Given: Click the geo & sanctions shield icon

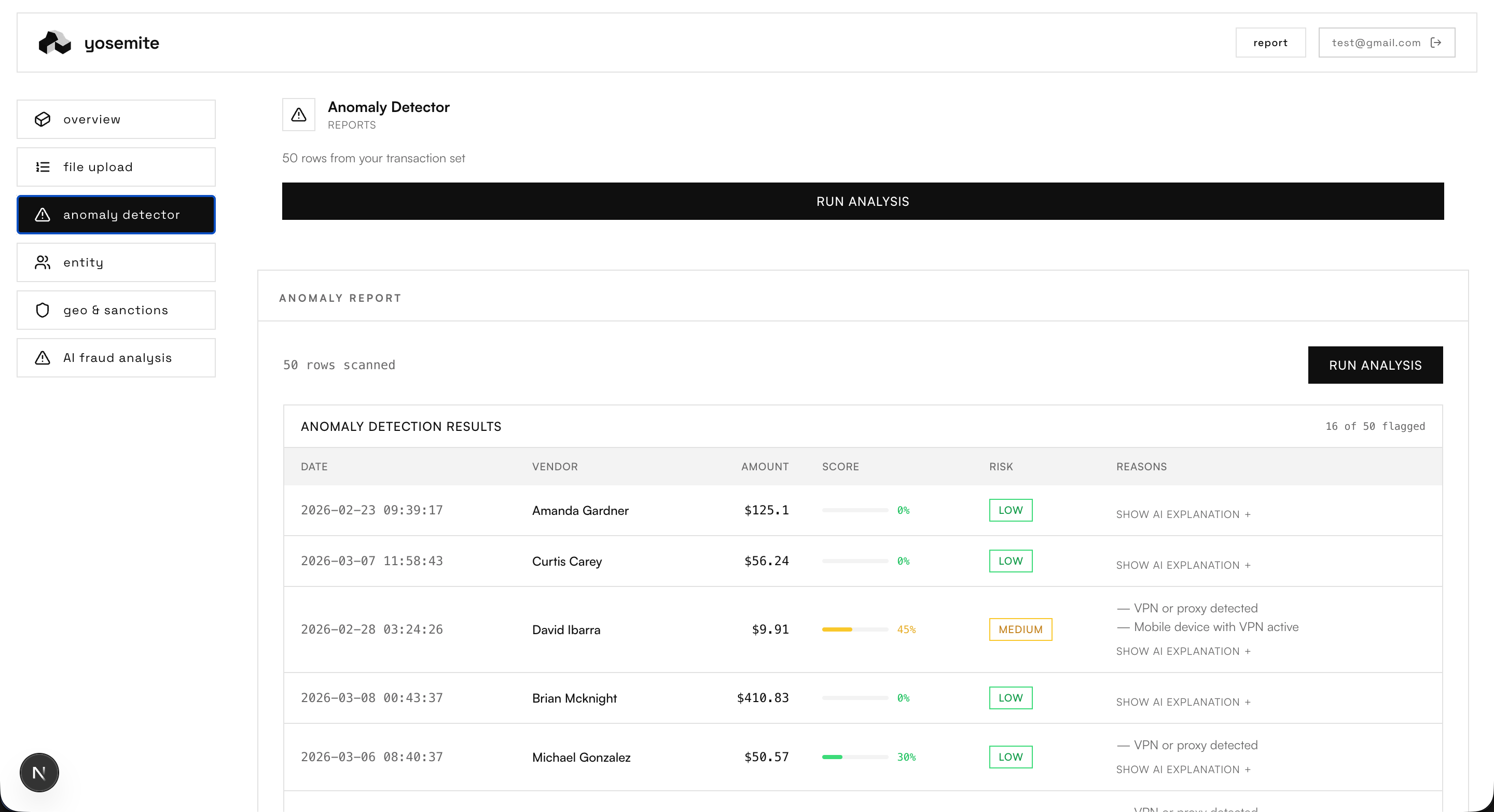Looking at the screenshot, I should [43, 310].
